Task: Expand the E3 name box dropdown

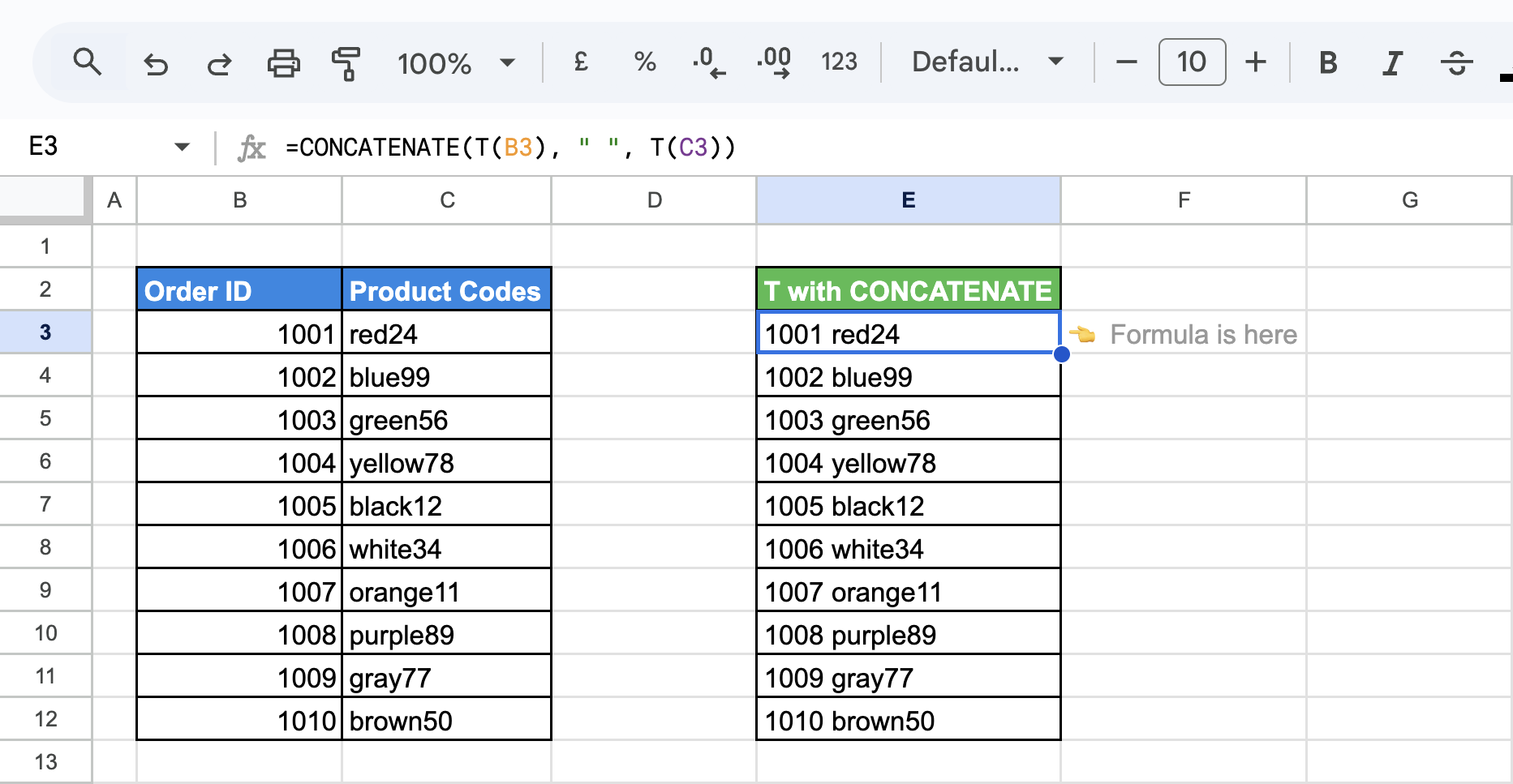Action: (182, 147)
